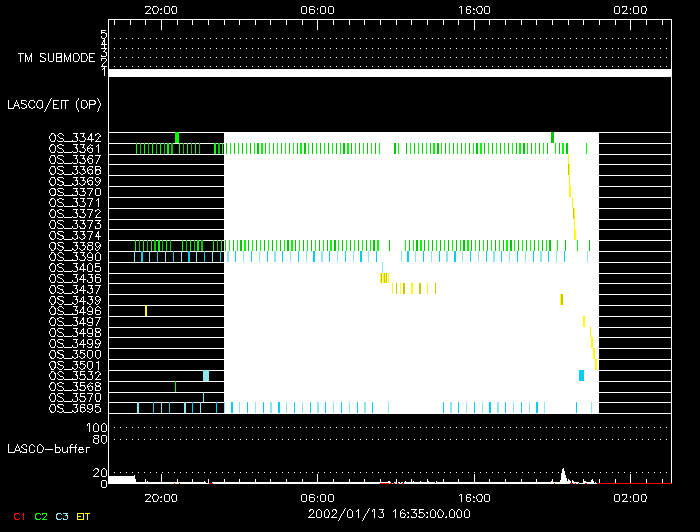700x532 pixels.
Task: Click the OS_3500 row label
Action: pos(75,354)
